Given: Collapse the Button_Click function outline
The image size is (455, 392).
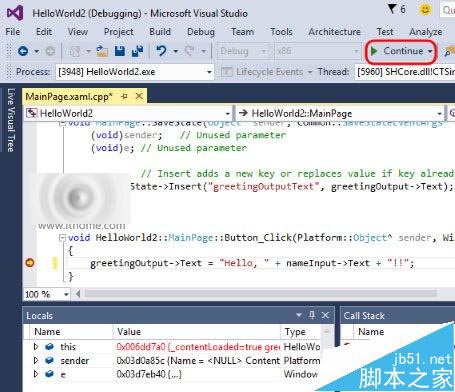Looking at the screenshot, I should (x=62, y=238).
